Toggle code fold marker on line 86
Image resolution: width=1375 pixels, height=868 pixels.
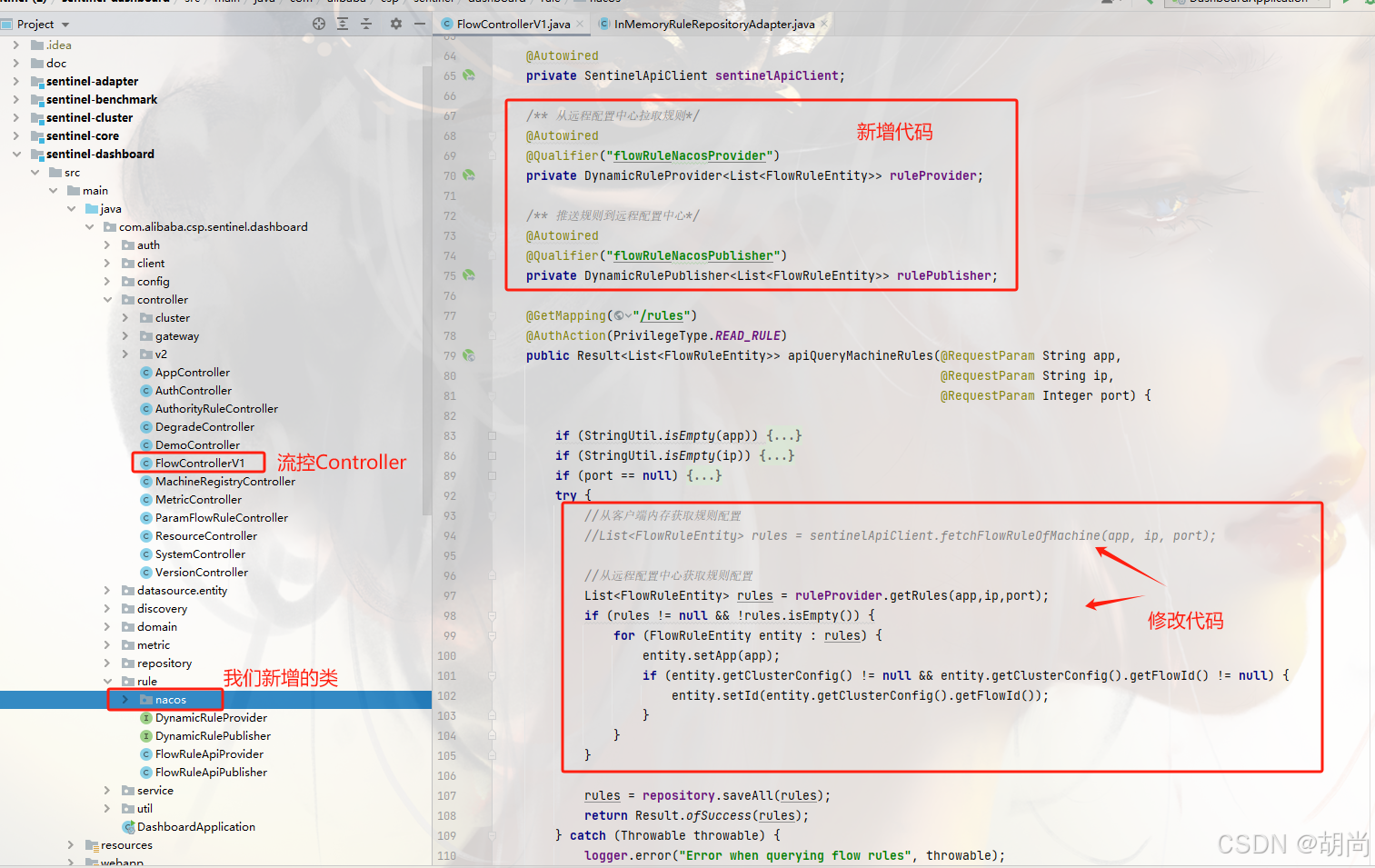pyautogui.click(x=492, y=455)
